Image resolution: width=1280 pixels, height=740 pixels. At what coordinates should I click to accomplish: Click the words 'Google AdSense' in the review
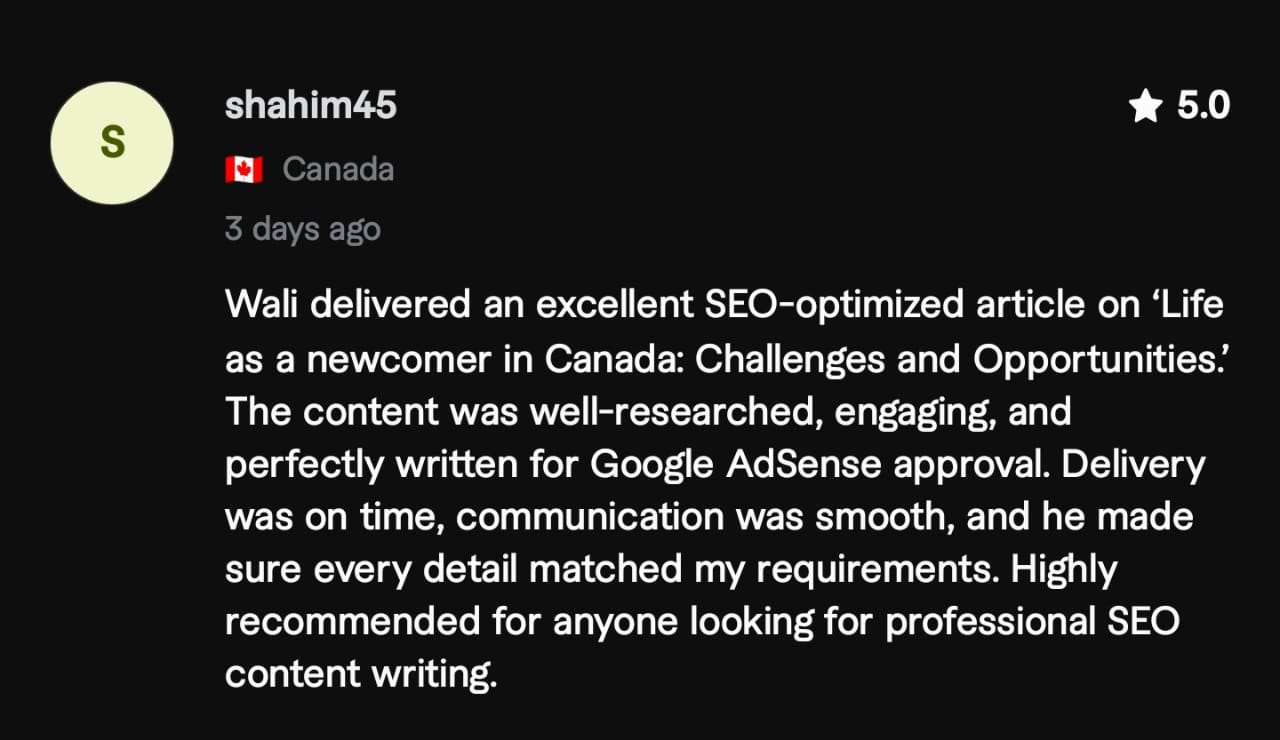point(737,465)
